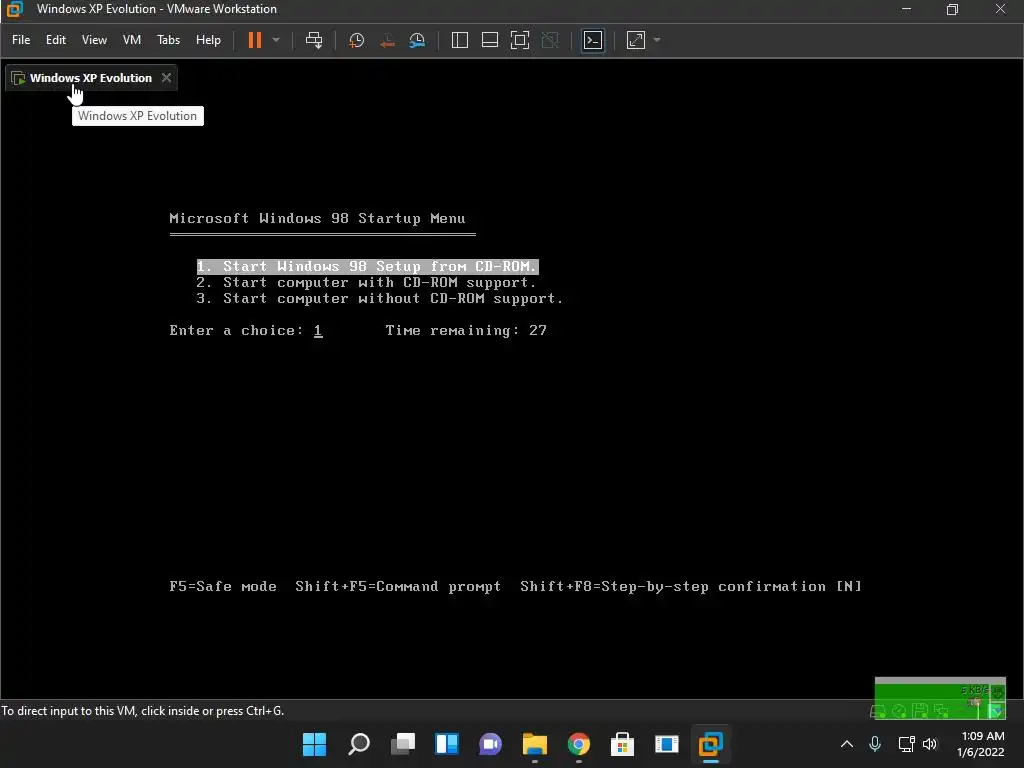
Task: Toggle the library sidebar panel
Action: coord(460,40)
